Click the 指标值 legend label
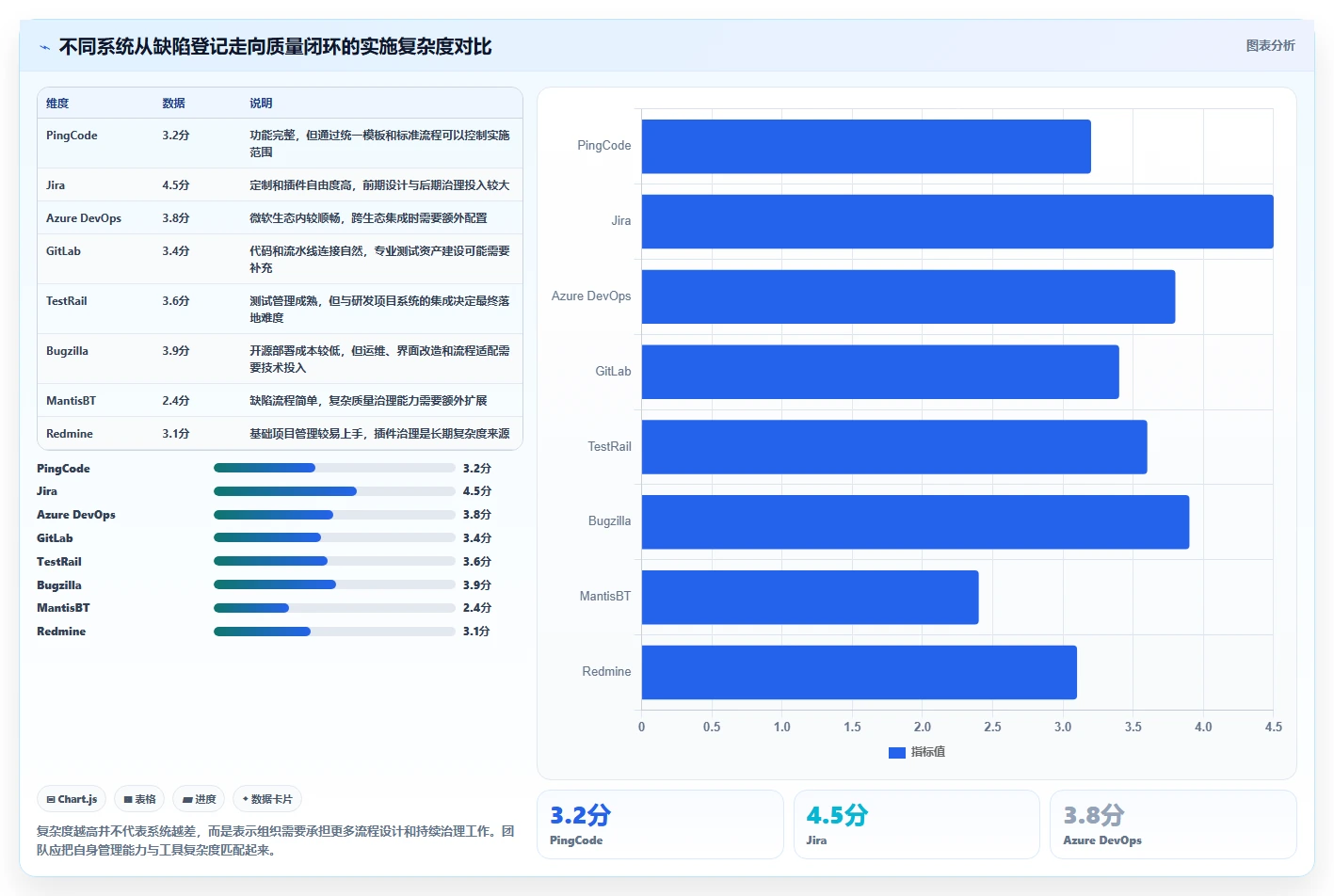Viewport: 1334px width, 896px height. tap(928, 752)
